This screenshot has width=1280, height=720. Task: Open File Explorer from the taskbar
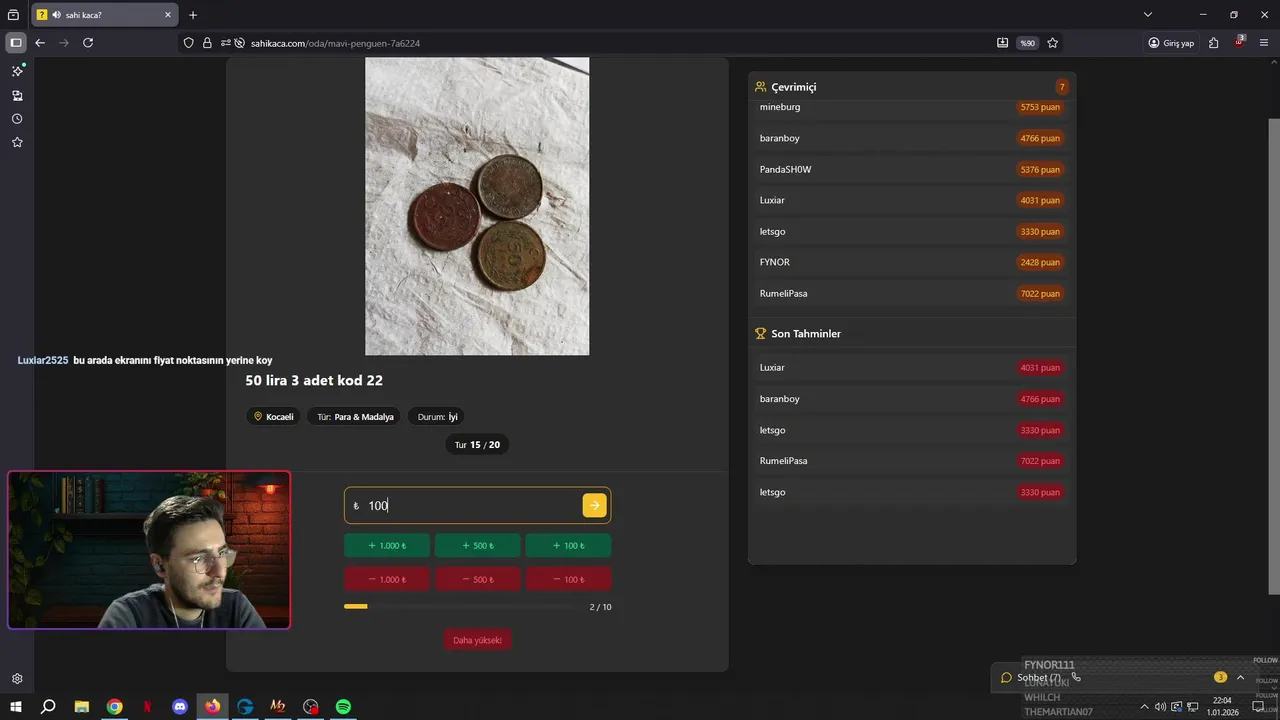tap(82, 706)
